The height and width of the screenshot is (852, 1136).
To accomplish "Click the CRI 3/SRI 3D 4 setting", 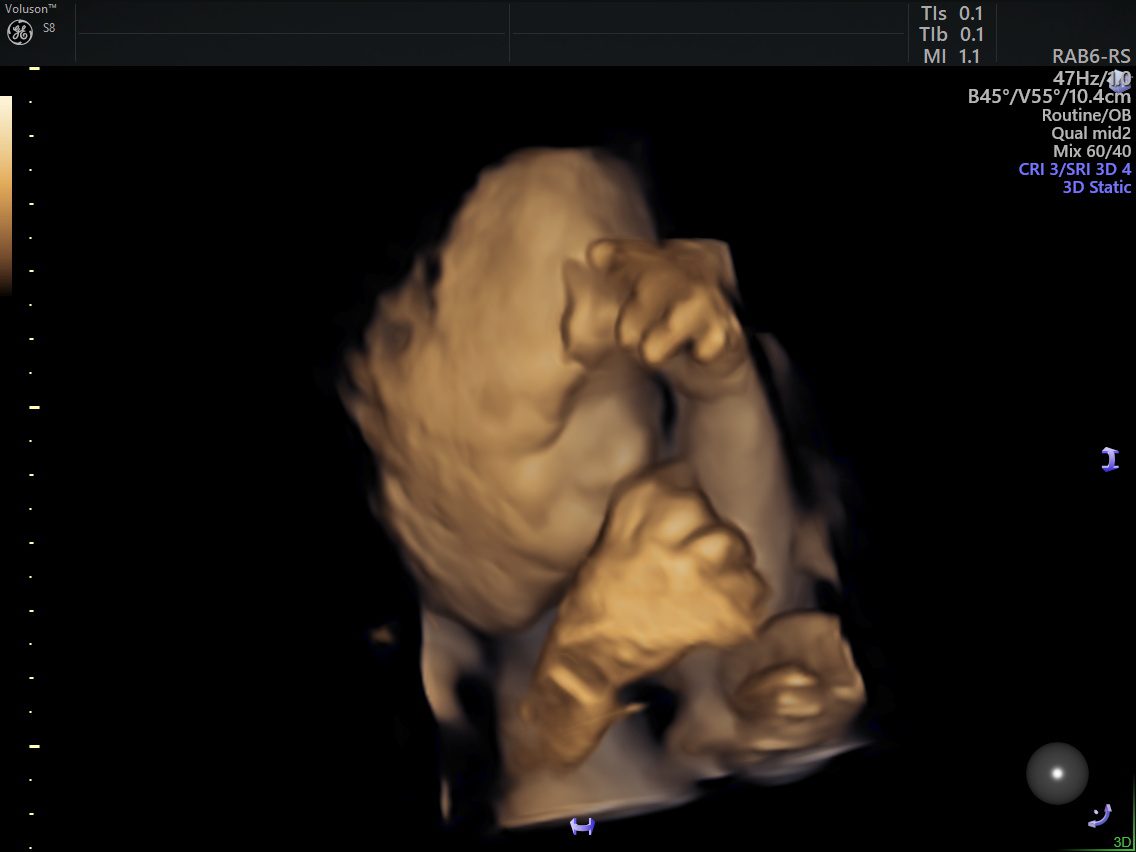I will tap(1074, 169).
